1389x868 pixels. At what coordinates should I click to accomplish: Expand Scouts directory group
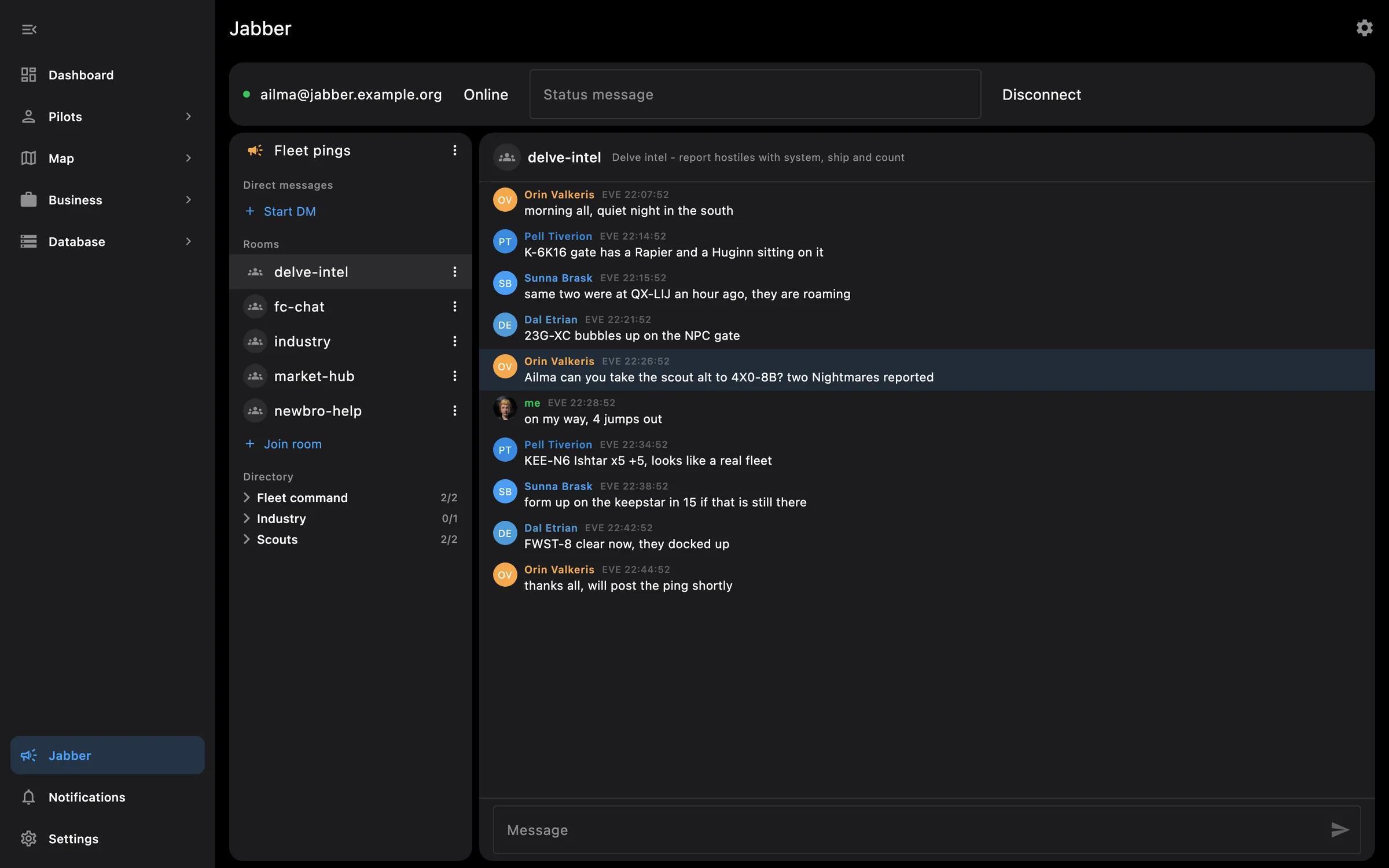point(351,539)
